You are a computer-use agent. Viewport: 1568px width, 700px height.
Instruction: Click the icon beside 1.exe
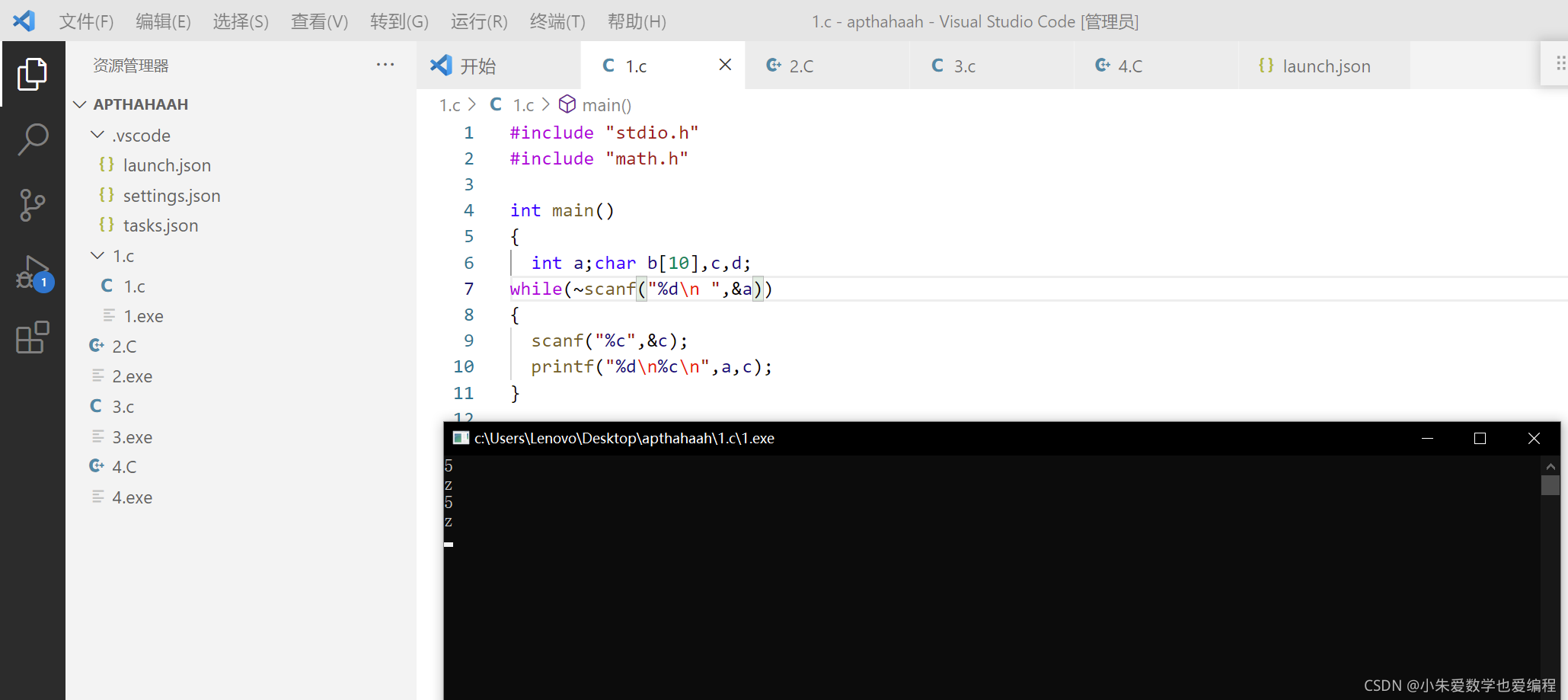click(x=109, y=315)
